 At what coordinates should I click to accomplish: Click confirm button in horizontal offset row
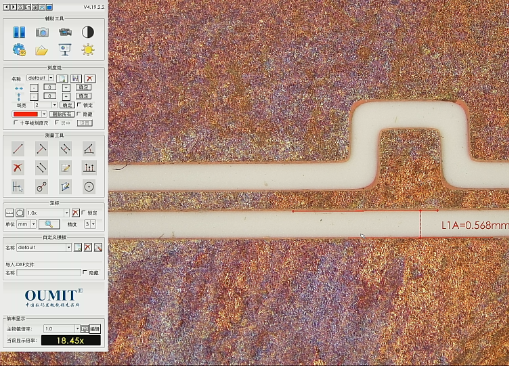coord(84,87)
